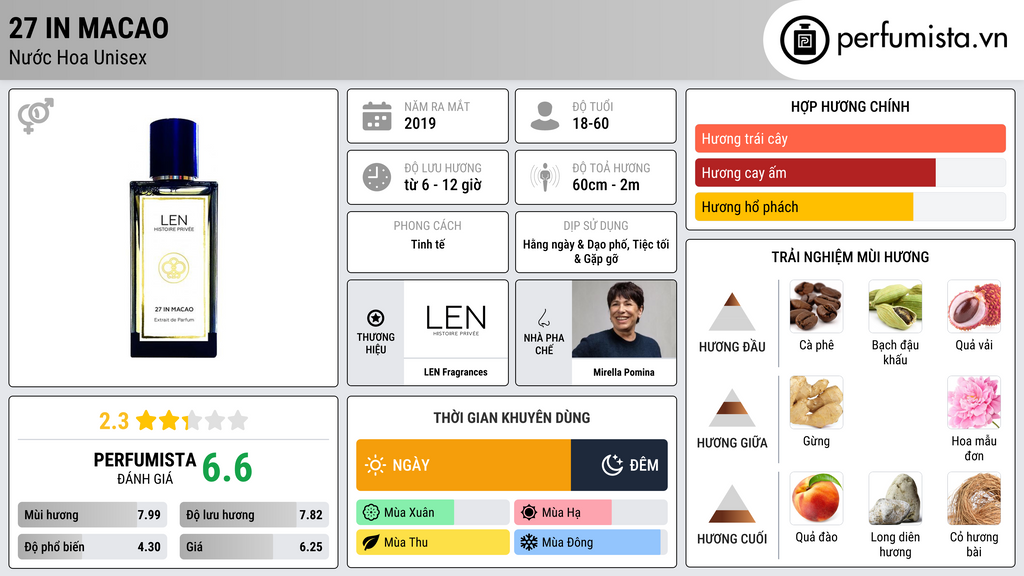Click the snowflake icon for Mùa Đông
Image resolution: width=1024 pixels, height=576 pixels.
529,543
